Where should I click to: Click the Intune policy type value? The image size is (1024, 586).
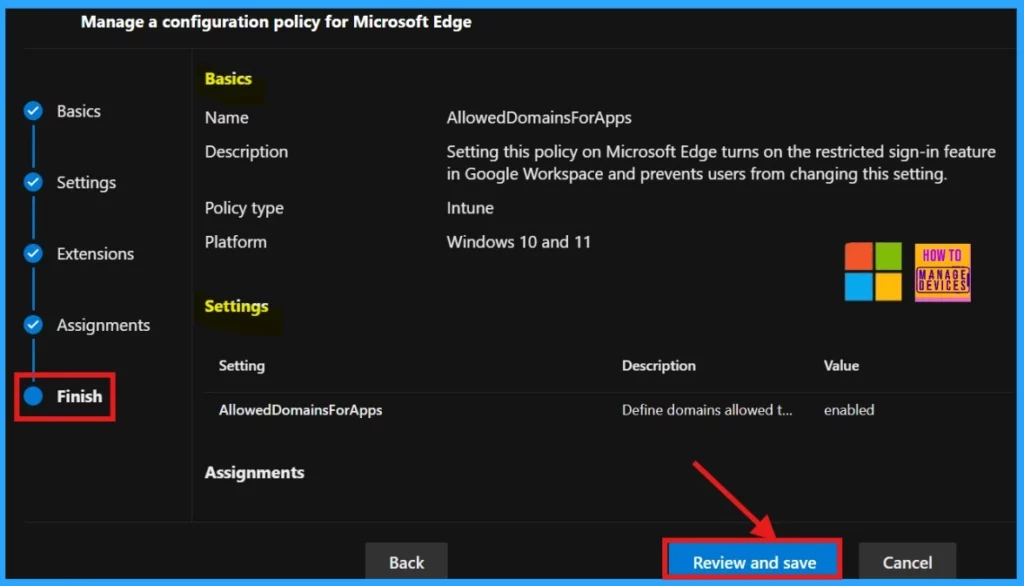470,208
